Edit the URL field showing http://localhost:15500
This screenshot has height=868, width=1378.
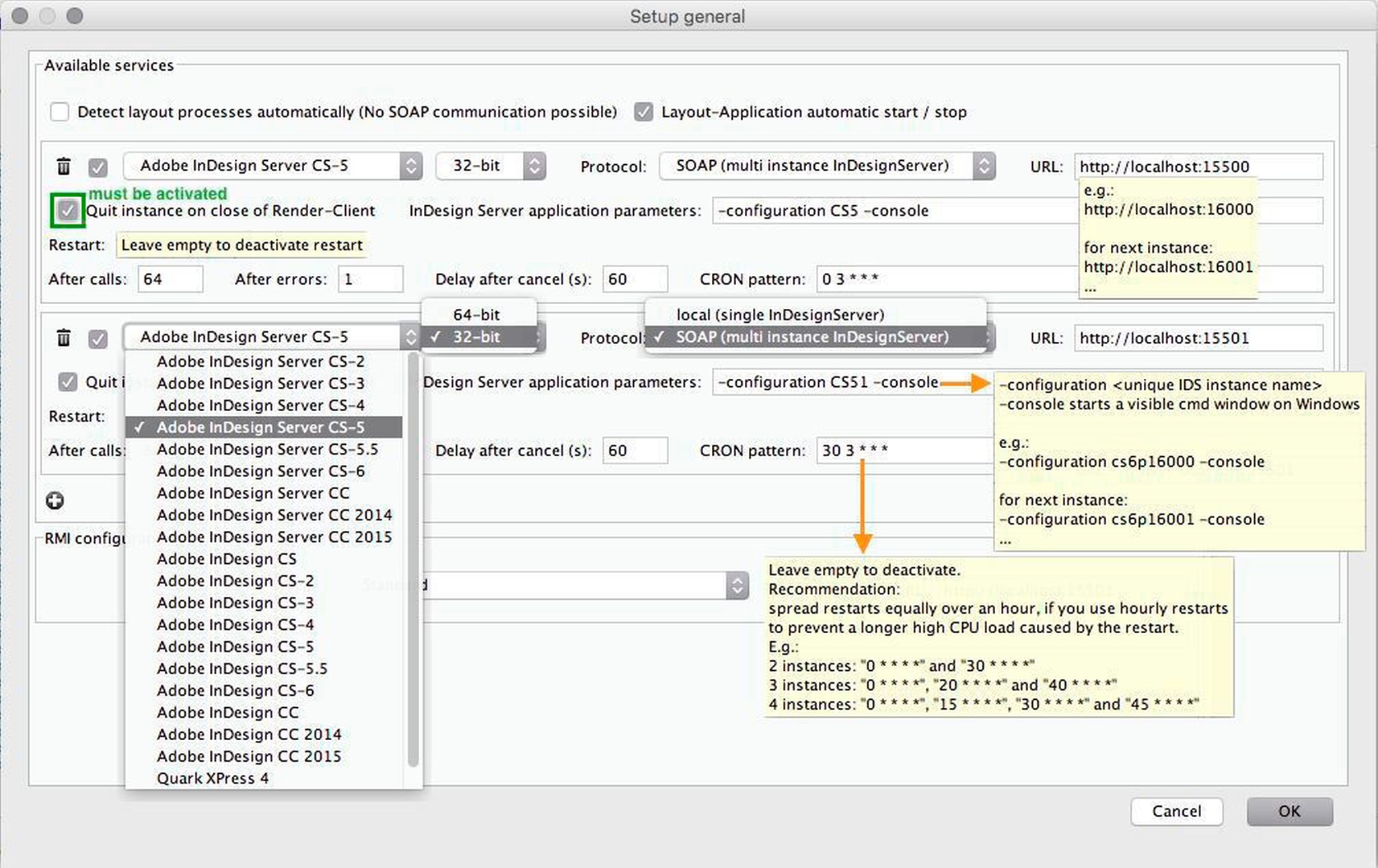pyautogui.click(x=1199, y=166)
